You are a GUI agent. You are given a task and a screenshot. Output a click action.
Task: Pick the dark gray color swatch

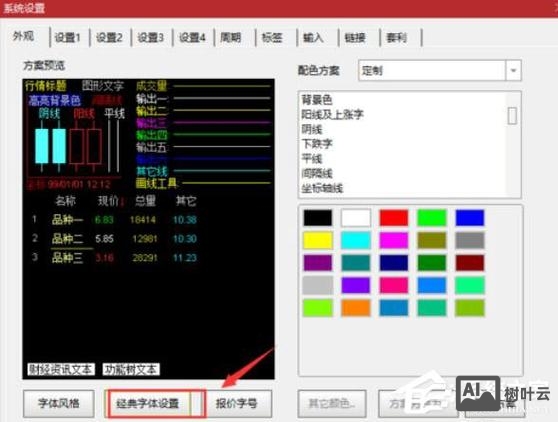470,241
